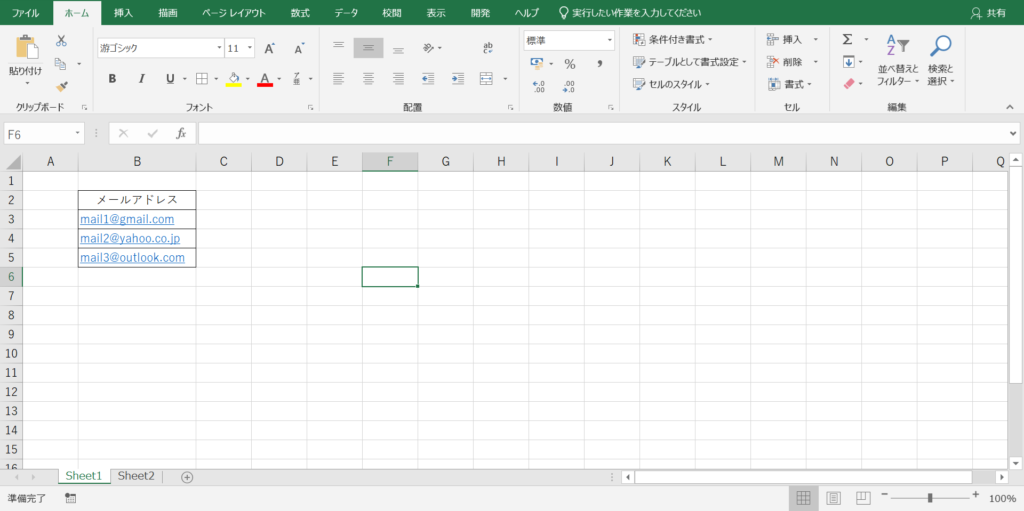Add a new sheet with plus icon
Viewport: 1024px width, 511px height.
(x=187, y=477)
